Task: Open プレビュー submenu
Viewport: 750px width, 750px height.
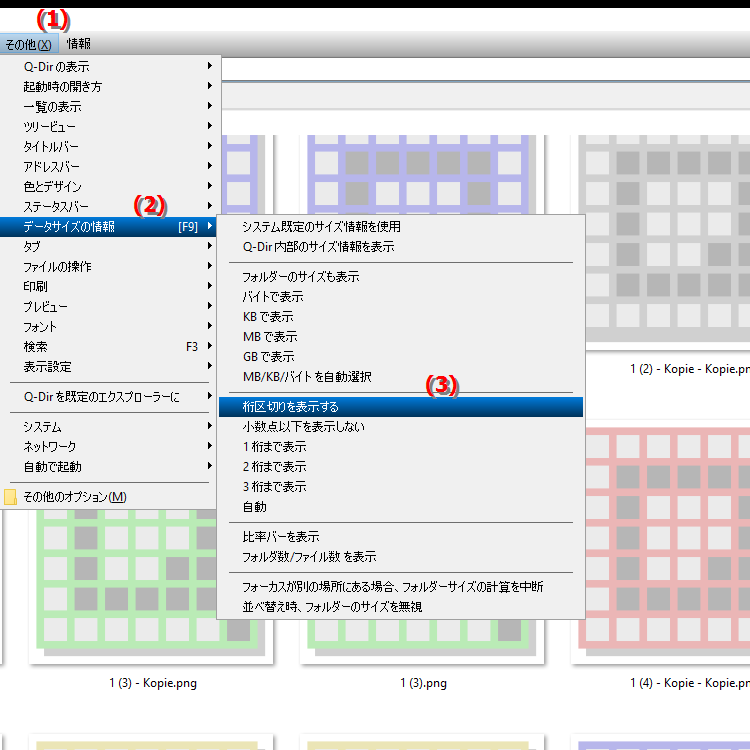Action: pos(110,307)
